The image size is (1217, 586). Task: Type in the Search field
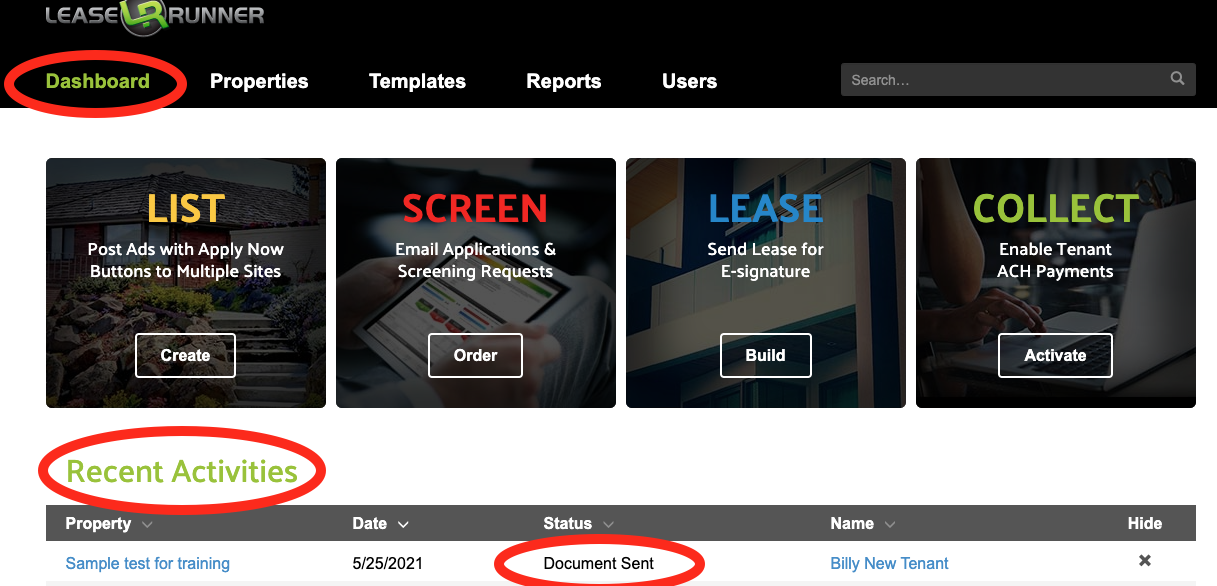(x=1000, y=80)
